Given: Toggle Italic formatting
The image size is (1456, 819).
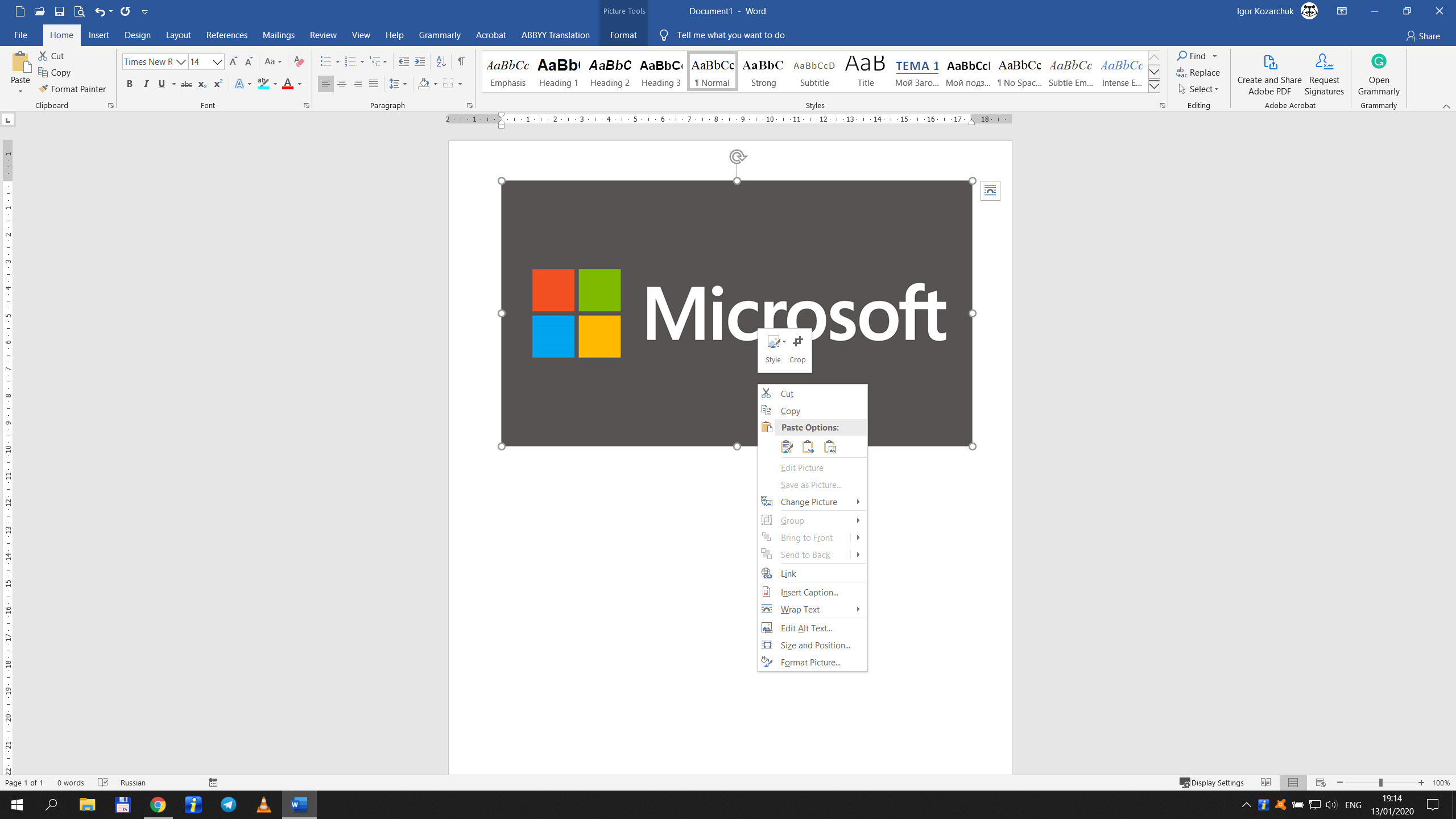Looking at the screenshot, I should pyautogui.click(x=146, y=84).
